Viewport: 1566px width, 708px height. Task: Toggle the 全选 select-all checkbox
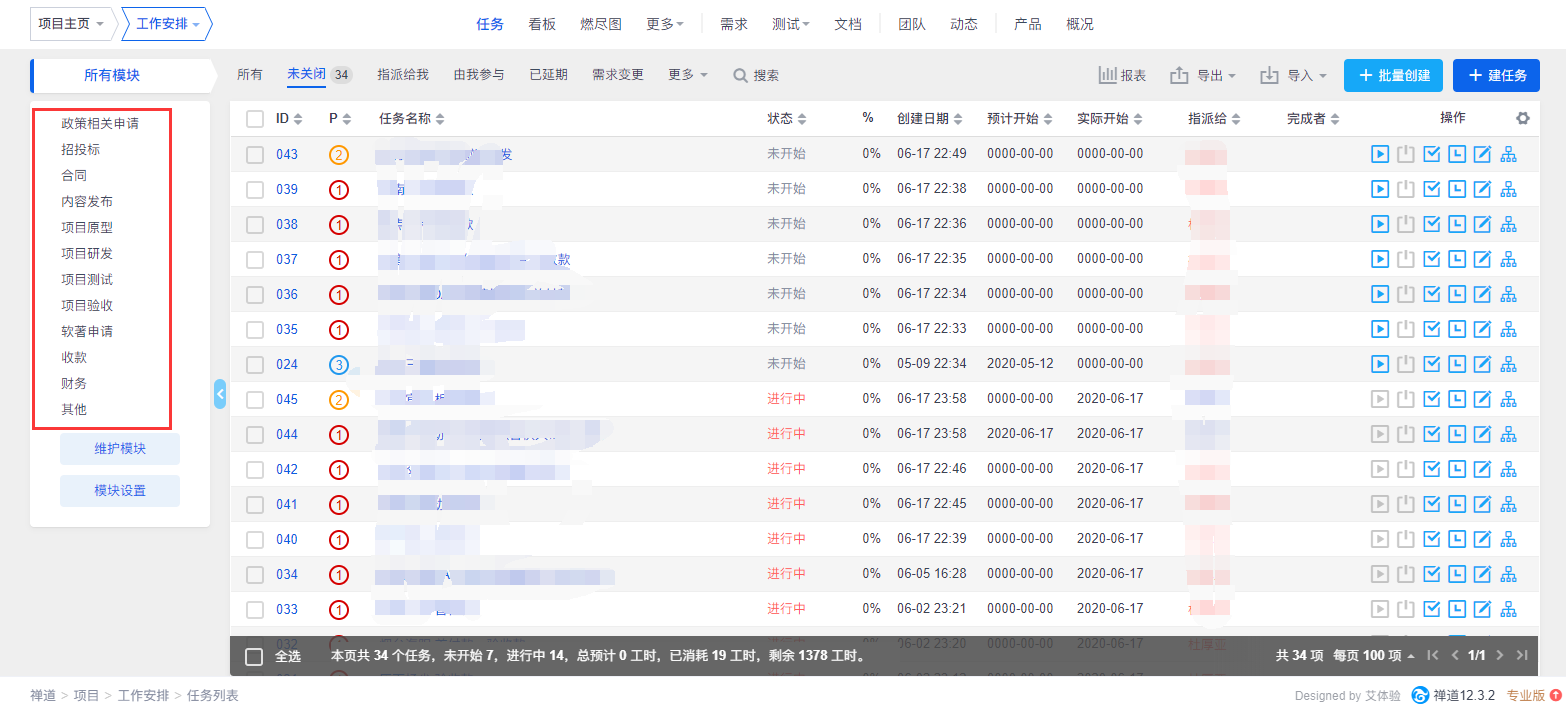255,656
